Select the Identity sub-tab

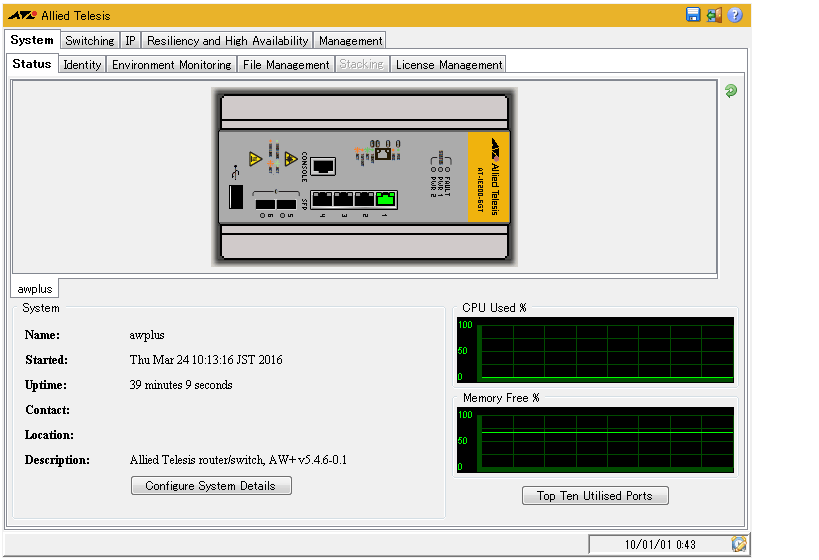[82, 65]
